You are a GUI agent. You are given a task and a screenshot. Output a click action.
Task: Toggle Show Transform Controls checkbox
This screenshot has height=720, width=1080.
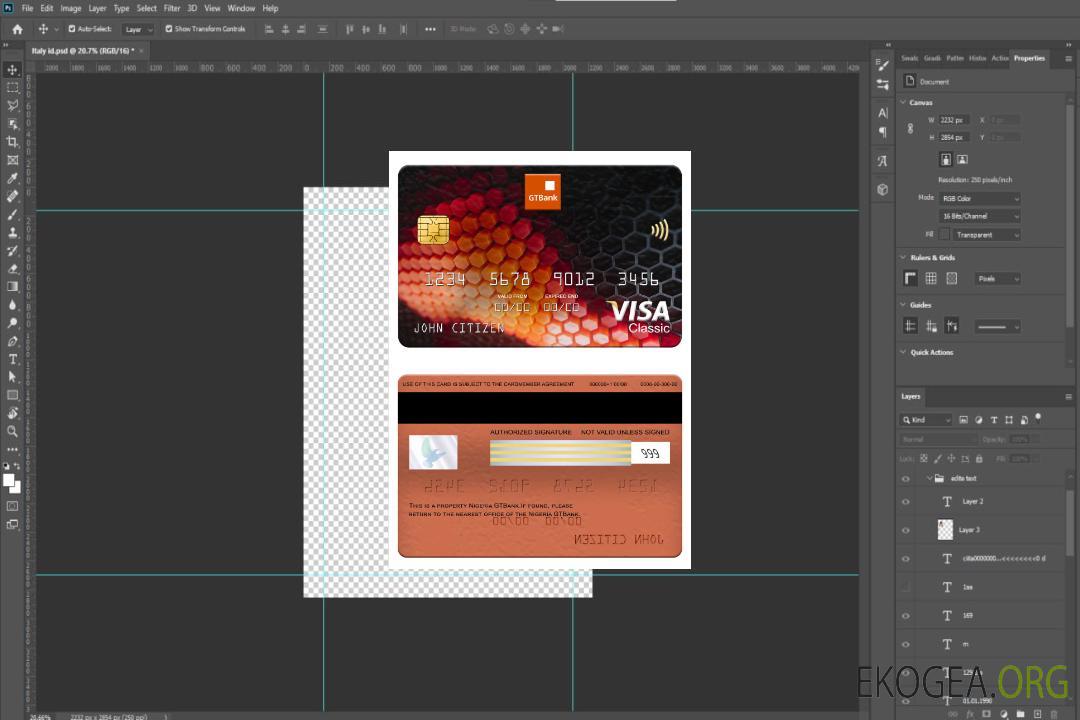[x=169, y=29]
